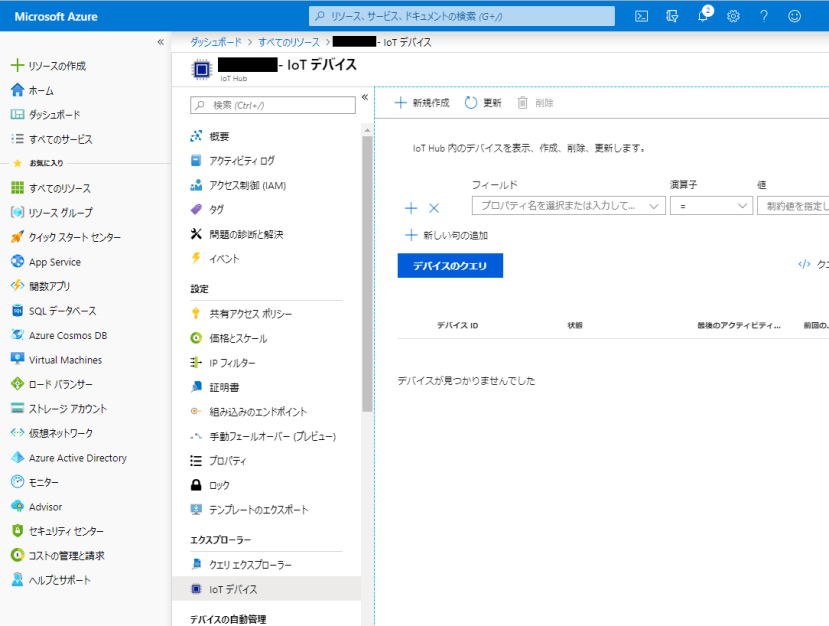Open Azure Active Directory in sidebar

coord(69,458)
